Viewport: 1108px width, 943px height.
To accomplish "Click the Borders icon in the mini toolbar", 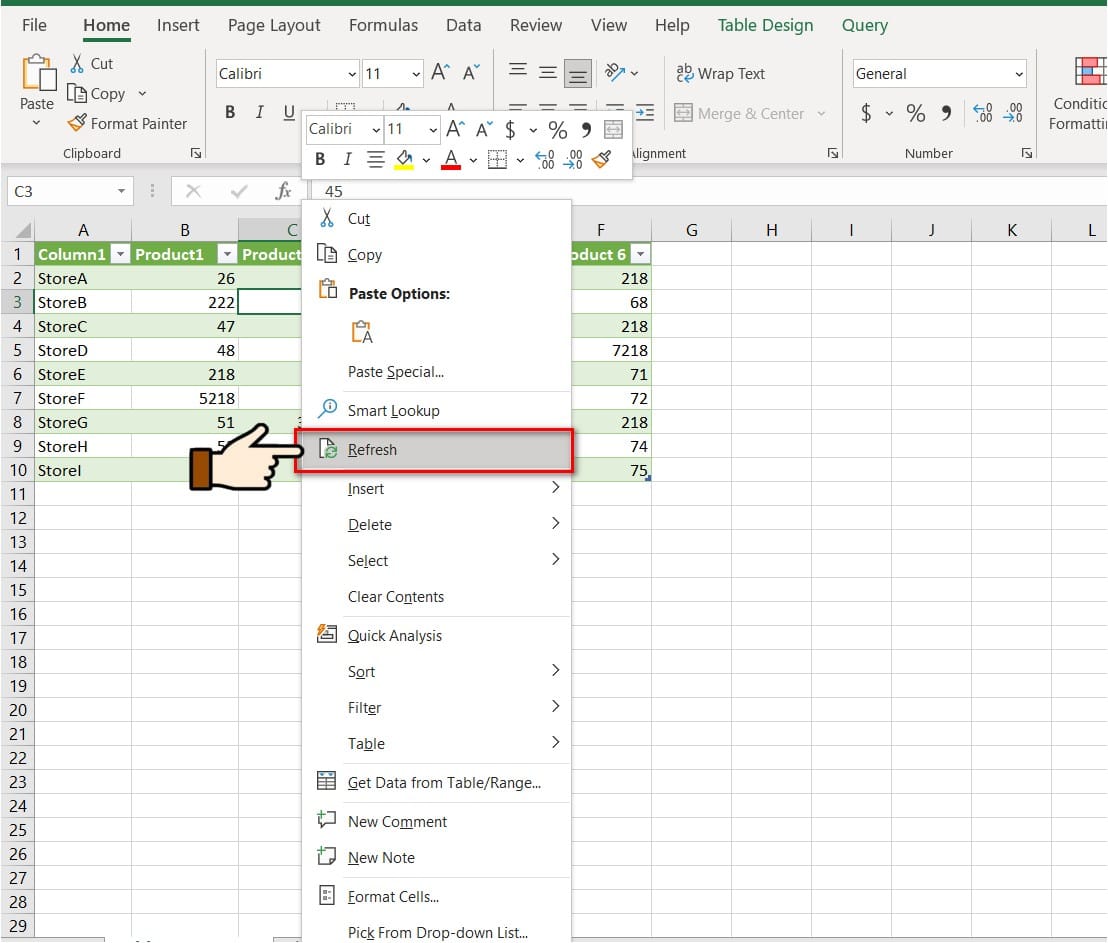I will click(x=497, y=160).
